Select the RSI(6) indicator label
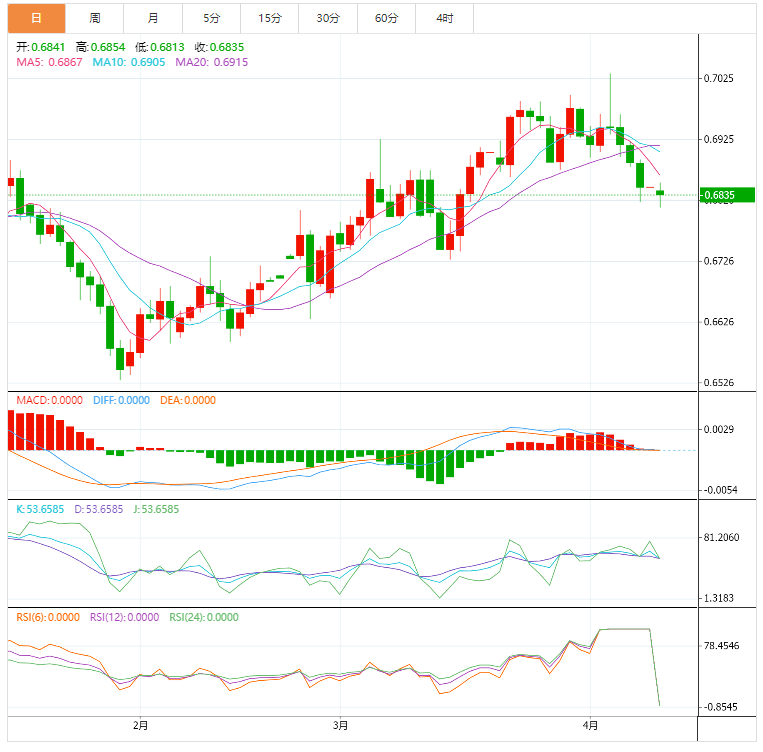The image size is (763, 752). click(x=47, y=617)
